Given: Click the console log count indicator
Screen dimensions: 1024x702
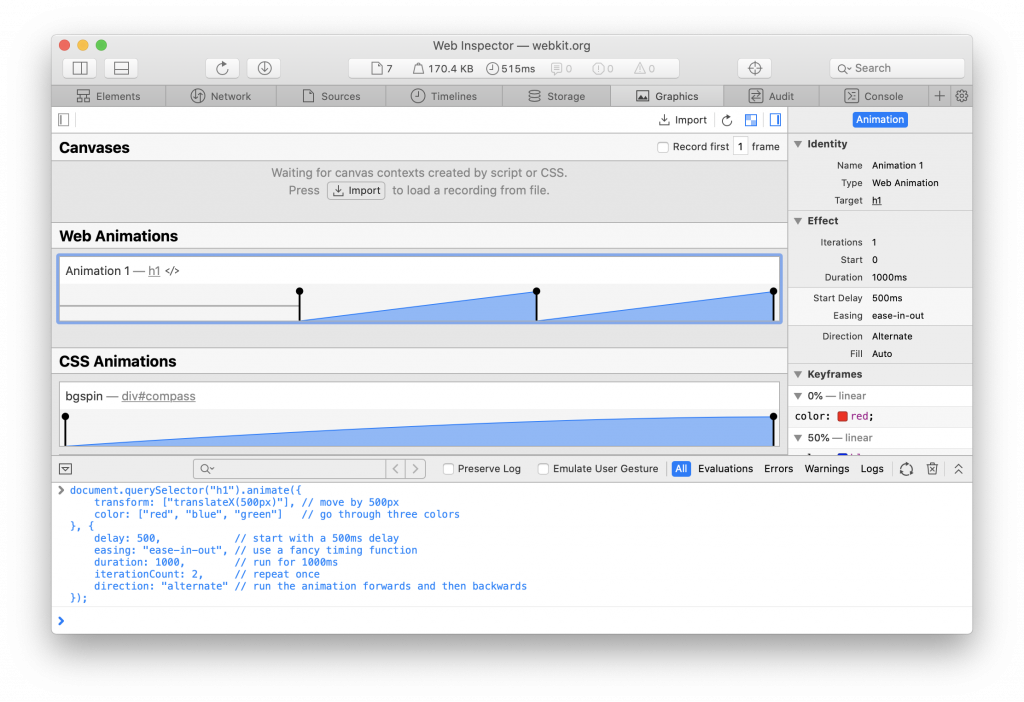Looking at the screenshot, I should tap(562, 69).
